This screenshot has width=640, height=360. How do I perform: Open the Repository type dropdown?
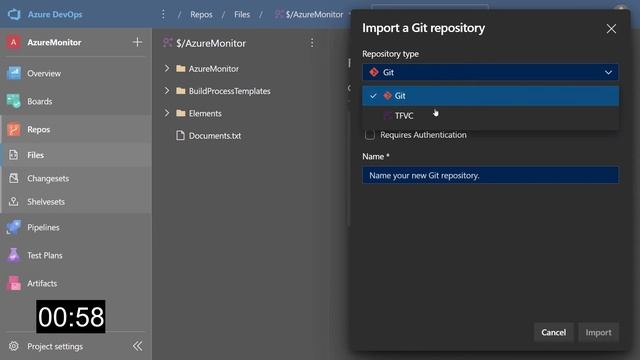tap(490, 72)
